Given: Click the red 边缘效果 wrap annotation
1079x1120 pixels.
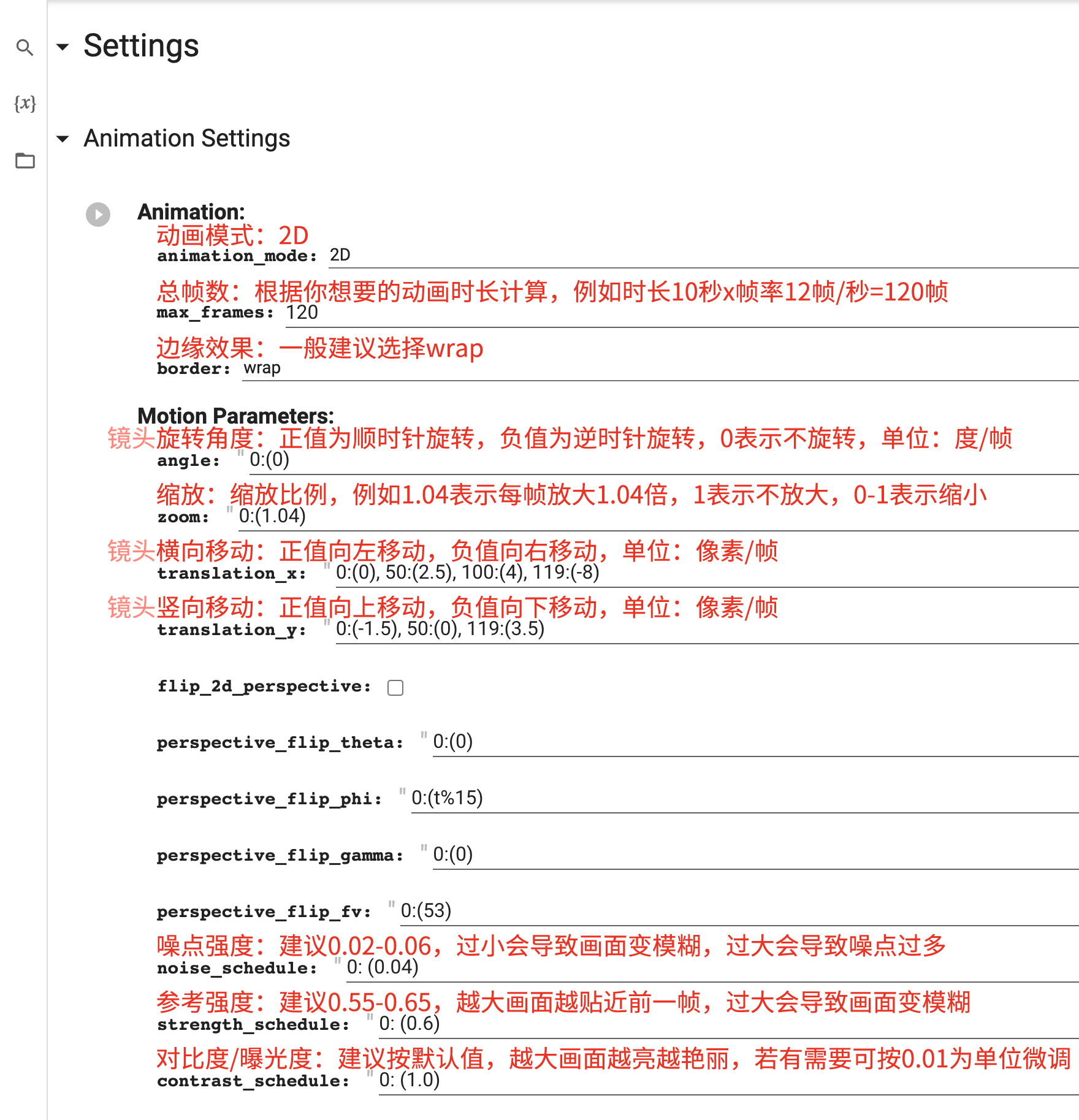Looking at the screenshot, I should point(319,348).
